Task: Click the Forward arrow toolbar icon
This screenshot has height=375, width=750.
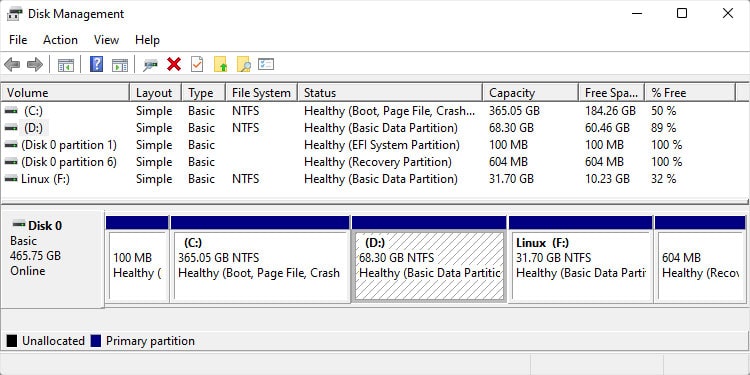Action: pos(35,64)
